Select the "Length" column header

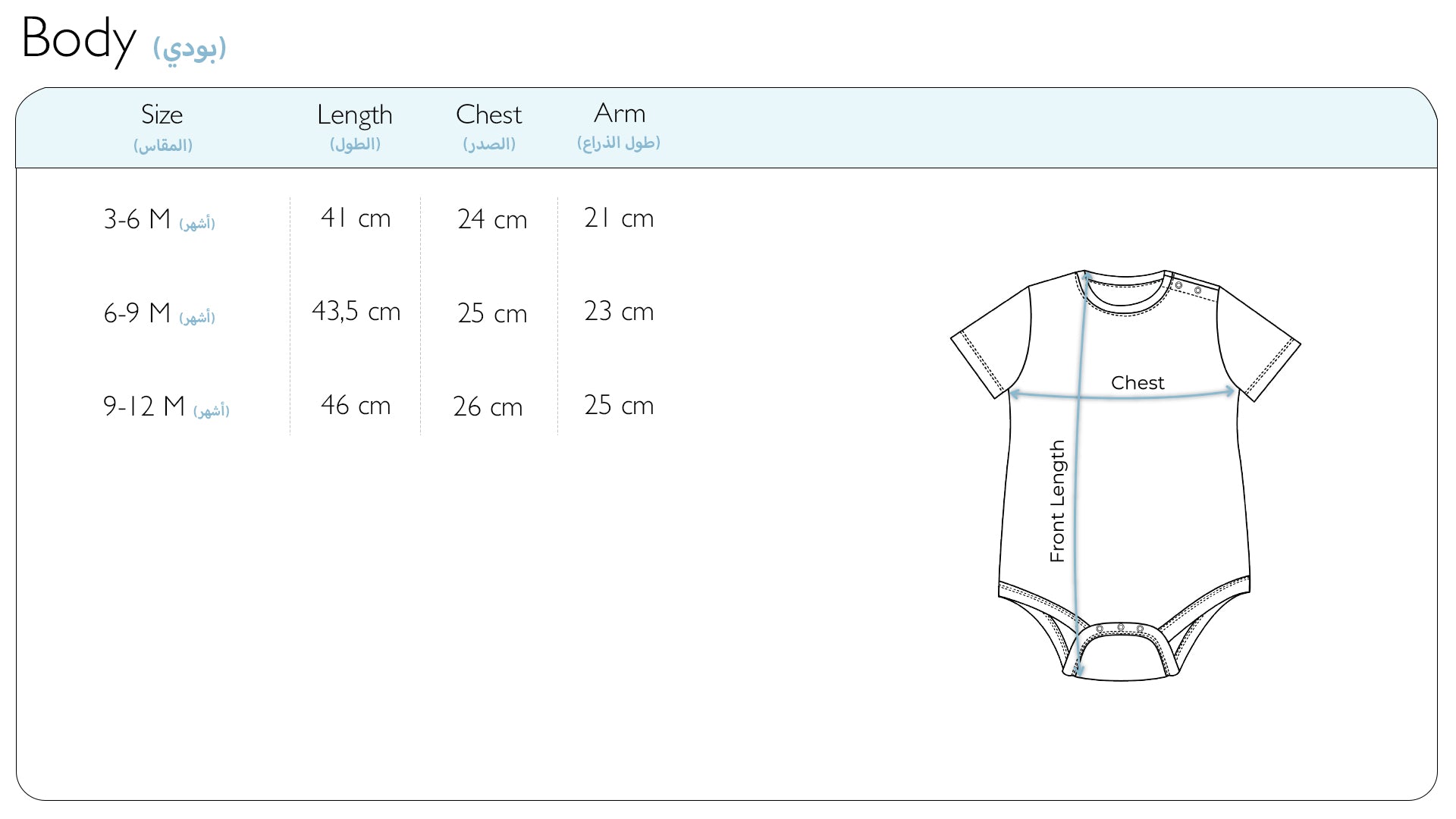click(x=355, y=115)
